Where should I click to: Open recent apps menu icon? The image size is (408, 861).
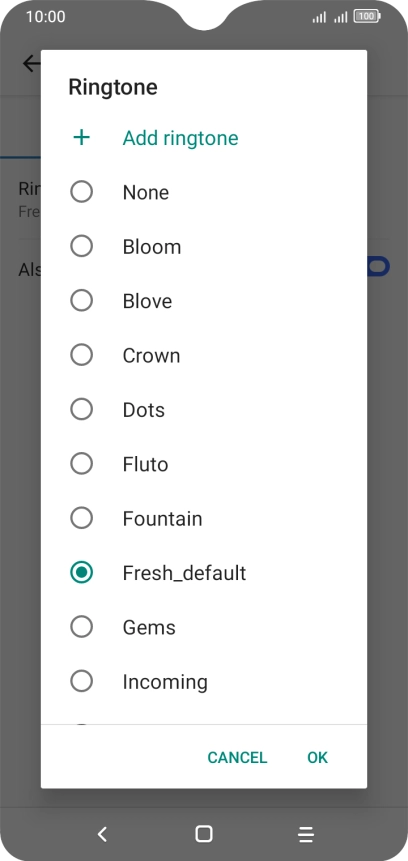(306, 834)
